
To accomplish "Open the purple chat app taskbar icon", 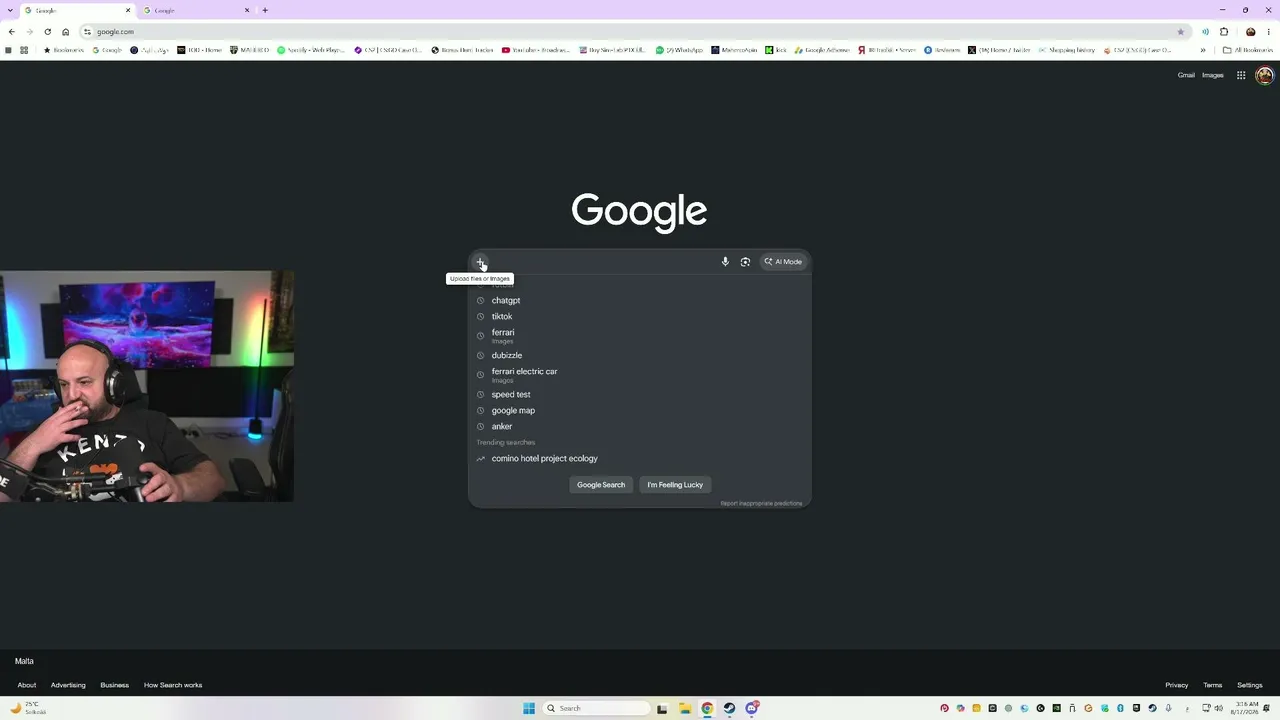I will coord(752,708).
